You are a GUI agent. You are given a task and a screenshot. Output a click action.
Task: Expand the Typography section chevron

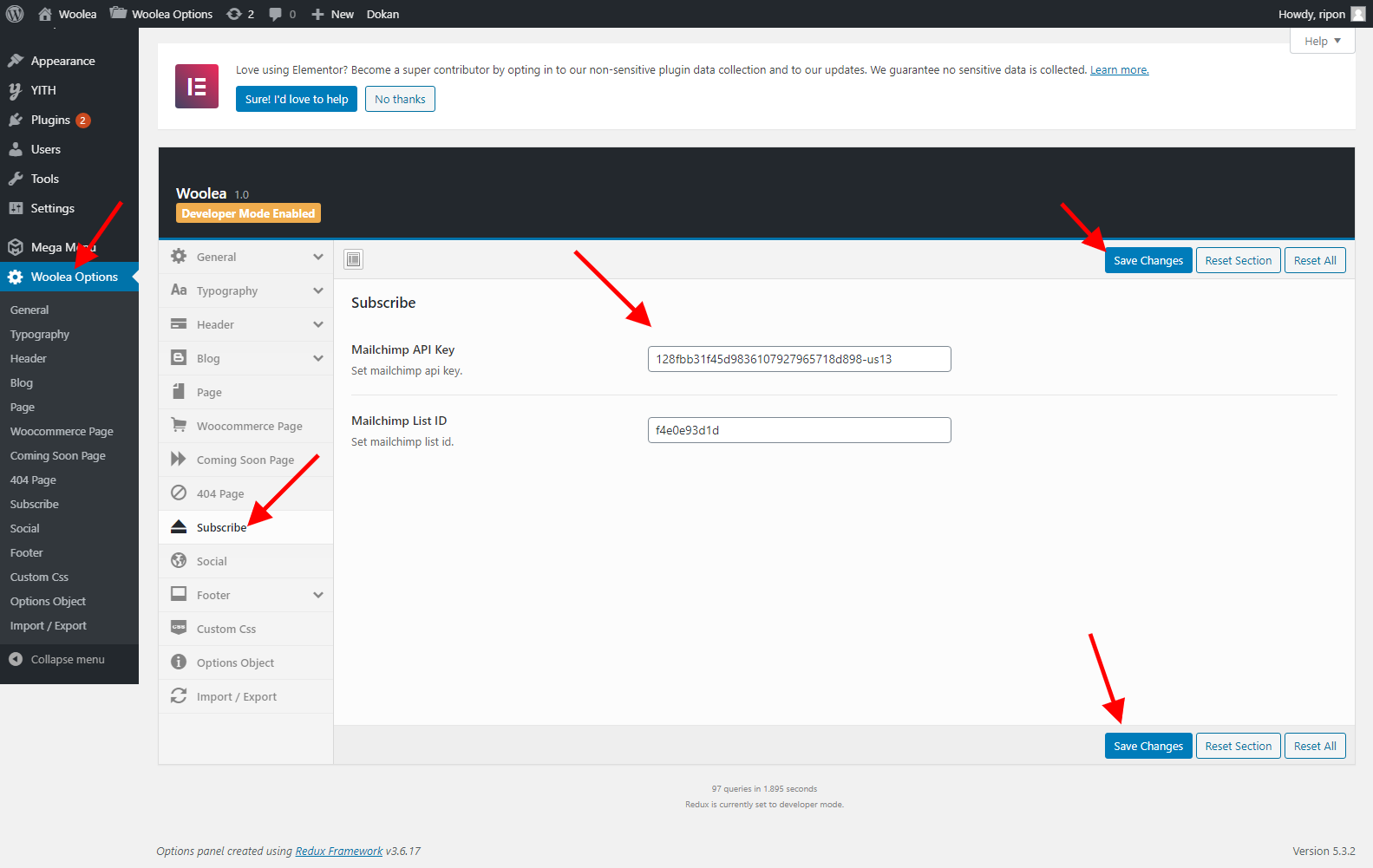click(318, 290)
